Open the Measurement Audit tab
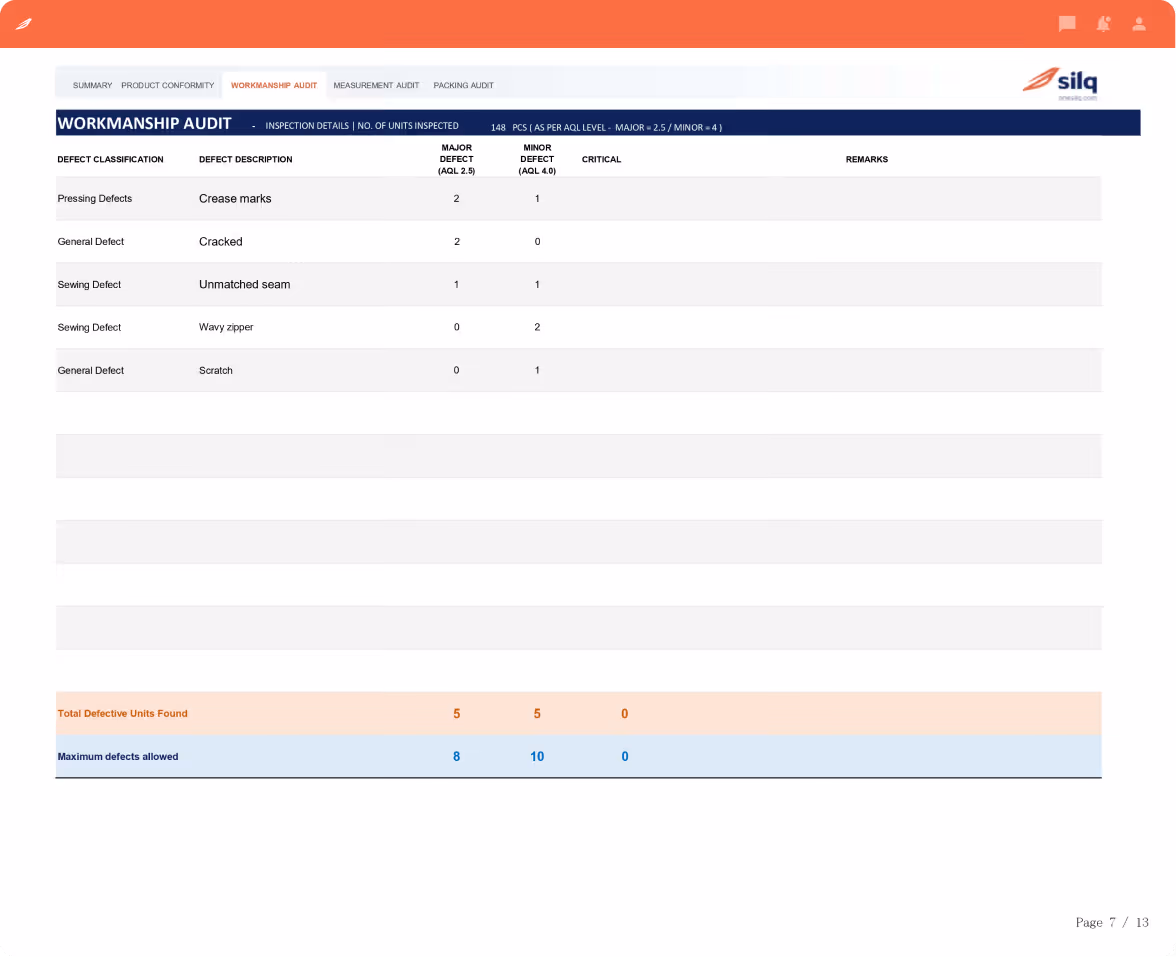1176x957 pixels. tap(376, 86)
